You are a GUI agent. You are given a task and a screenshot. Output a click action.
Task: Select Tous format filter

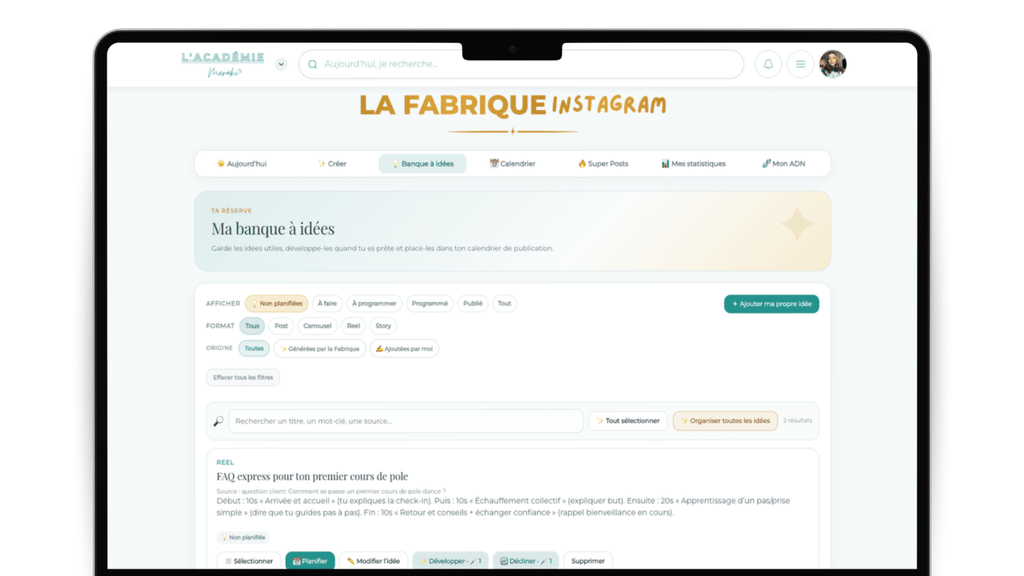(252, 326)
